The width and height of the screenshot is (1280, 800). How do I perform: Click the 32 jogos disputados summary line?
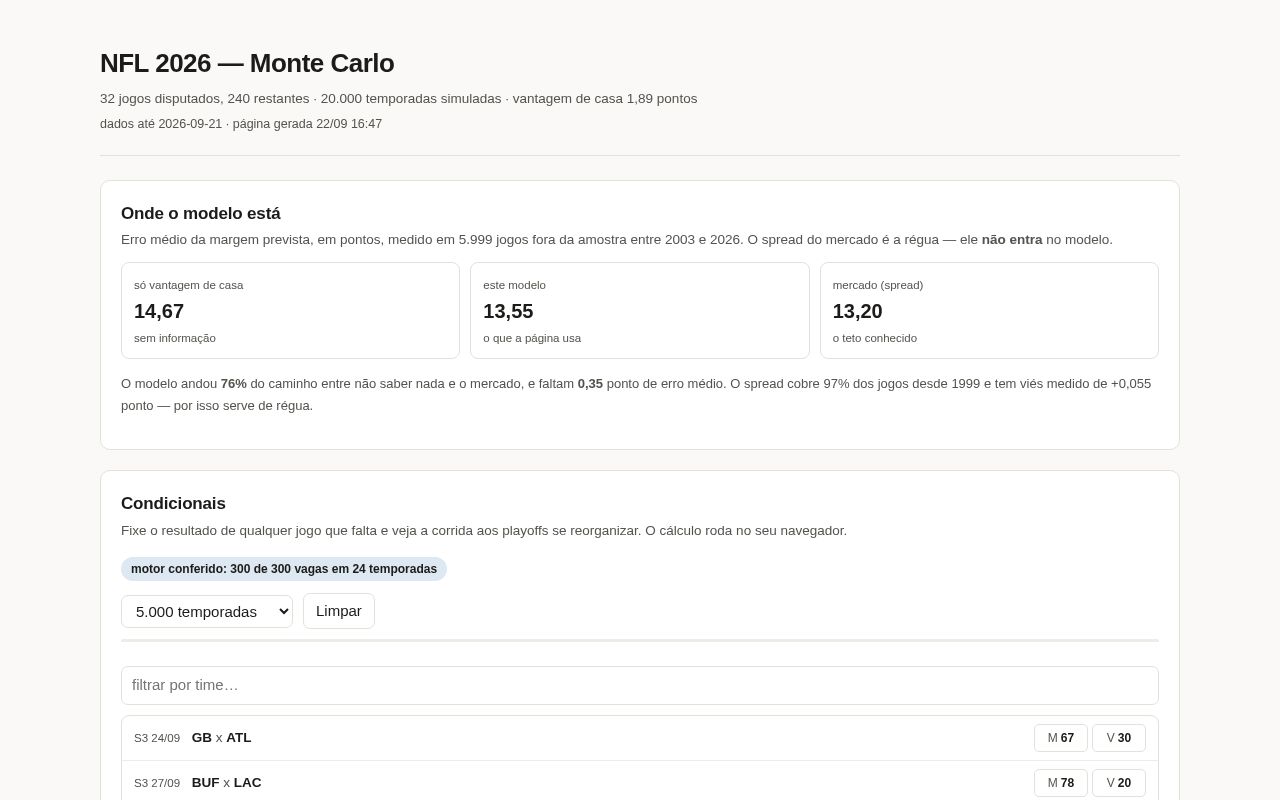click(x=399, y=99)
